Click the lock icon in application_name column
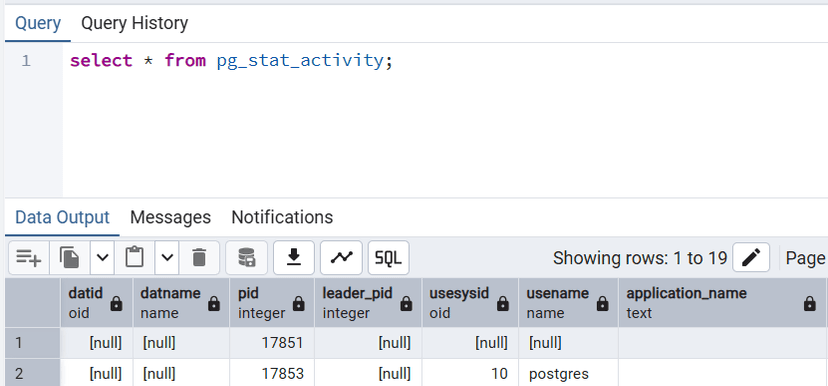828x386 pixels. [810, 304]
